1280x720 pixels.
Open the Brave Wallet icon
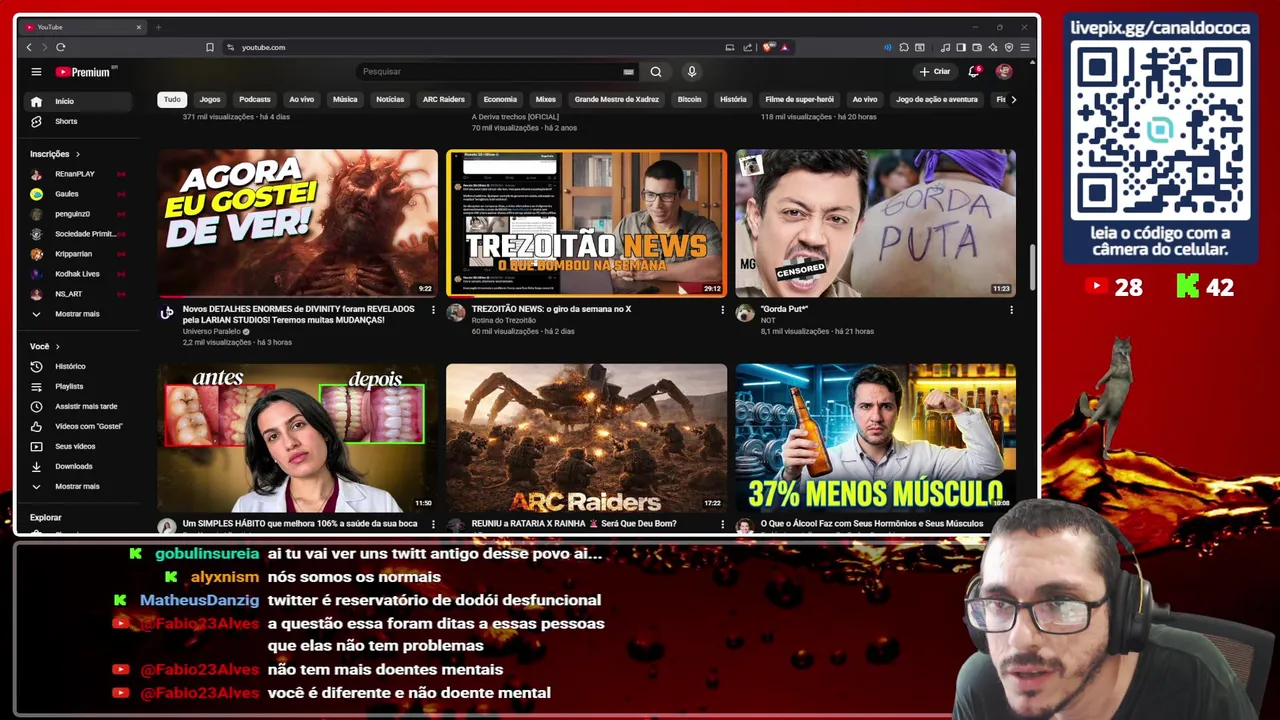977,47
